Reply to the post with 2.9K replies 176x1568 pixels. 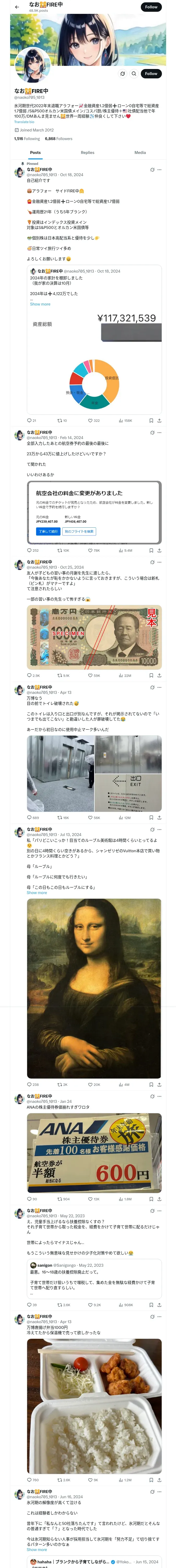point(33,675)
